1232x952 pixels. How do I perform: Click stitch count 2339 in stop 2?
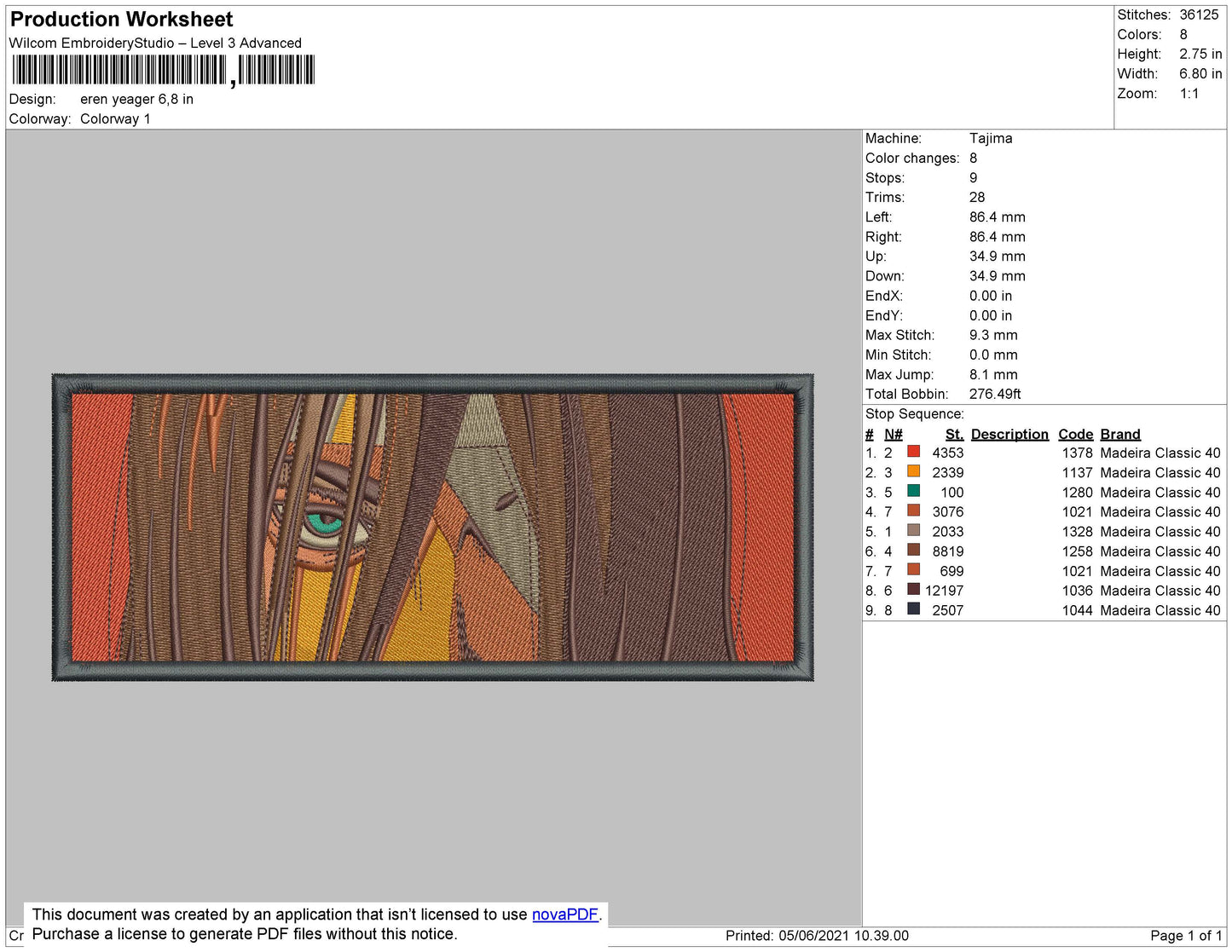(x=947, y=472)
